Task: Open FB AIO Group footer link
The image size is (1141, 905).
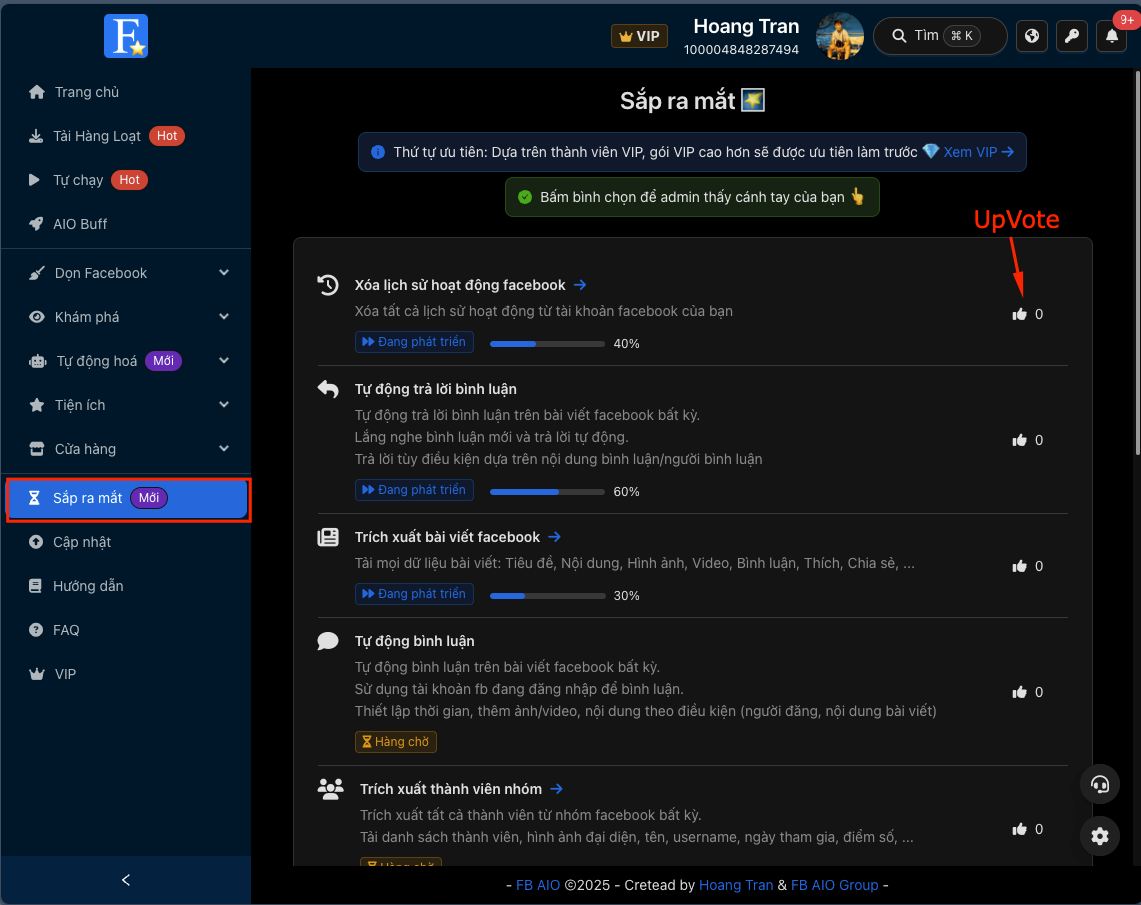Action: pos(835,885)
